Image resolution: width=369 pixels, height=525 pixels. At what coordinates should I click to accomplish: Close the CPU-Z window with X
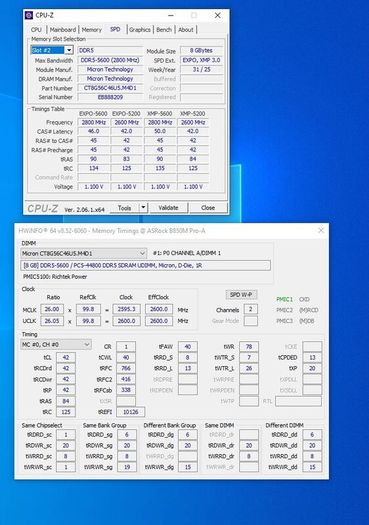pyautogui.click(x=218, y=15)
